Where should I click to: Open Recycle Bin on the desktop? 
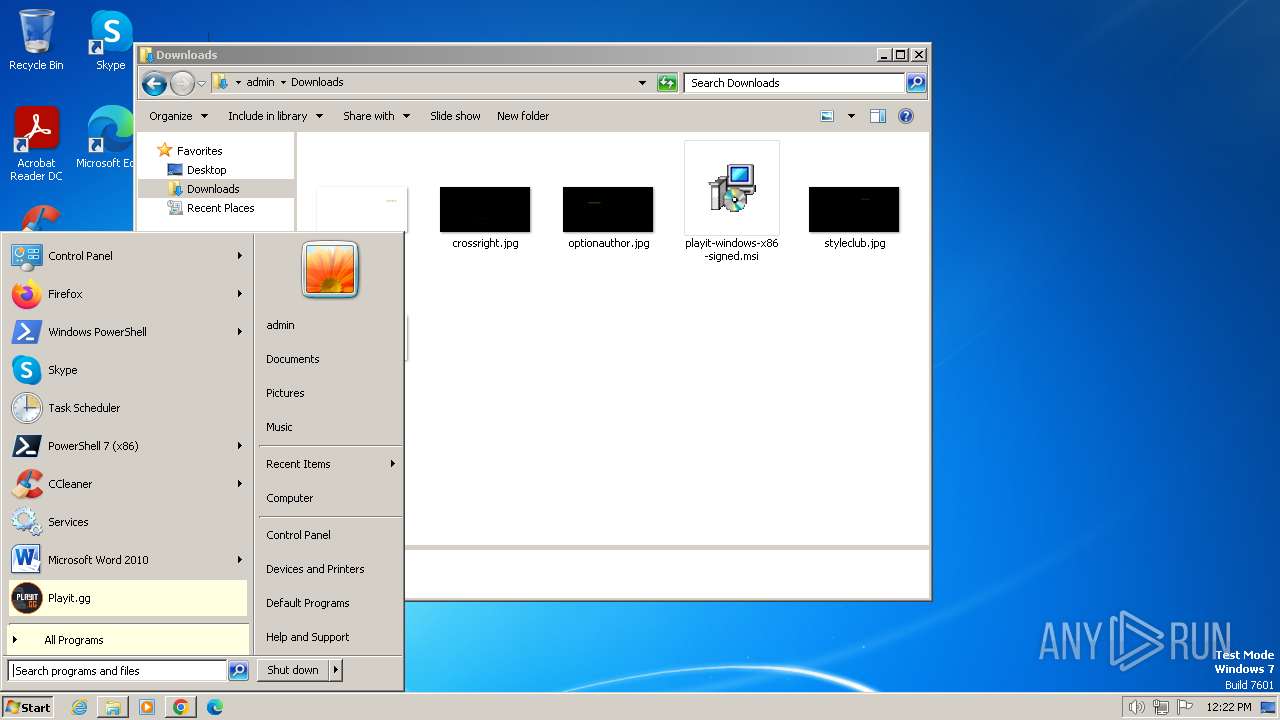pyautogui.click(x=36, y=40)
